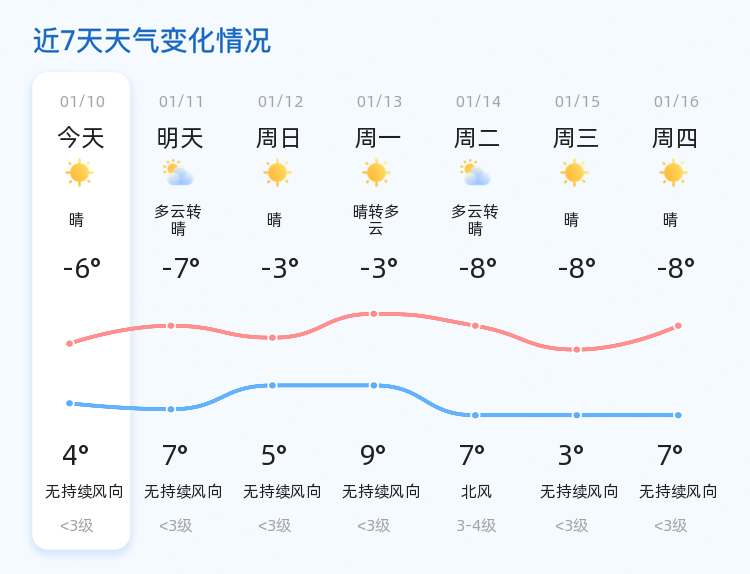
Task: Click the blue curve point for 周四
Action: (x=678, y=415)
